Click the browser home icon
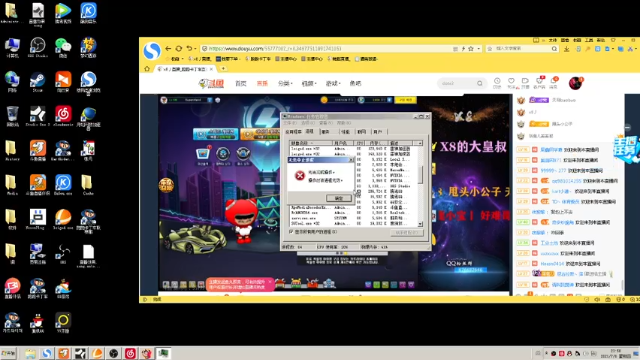Viewport: 640px width, 360px height. tap(147, 69)
